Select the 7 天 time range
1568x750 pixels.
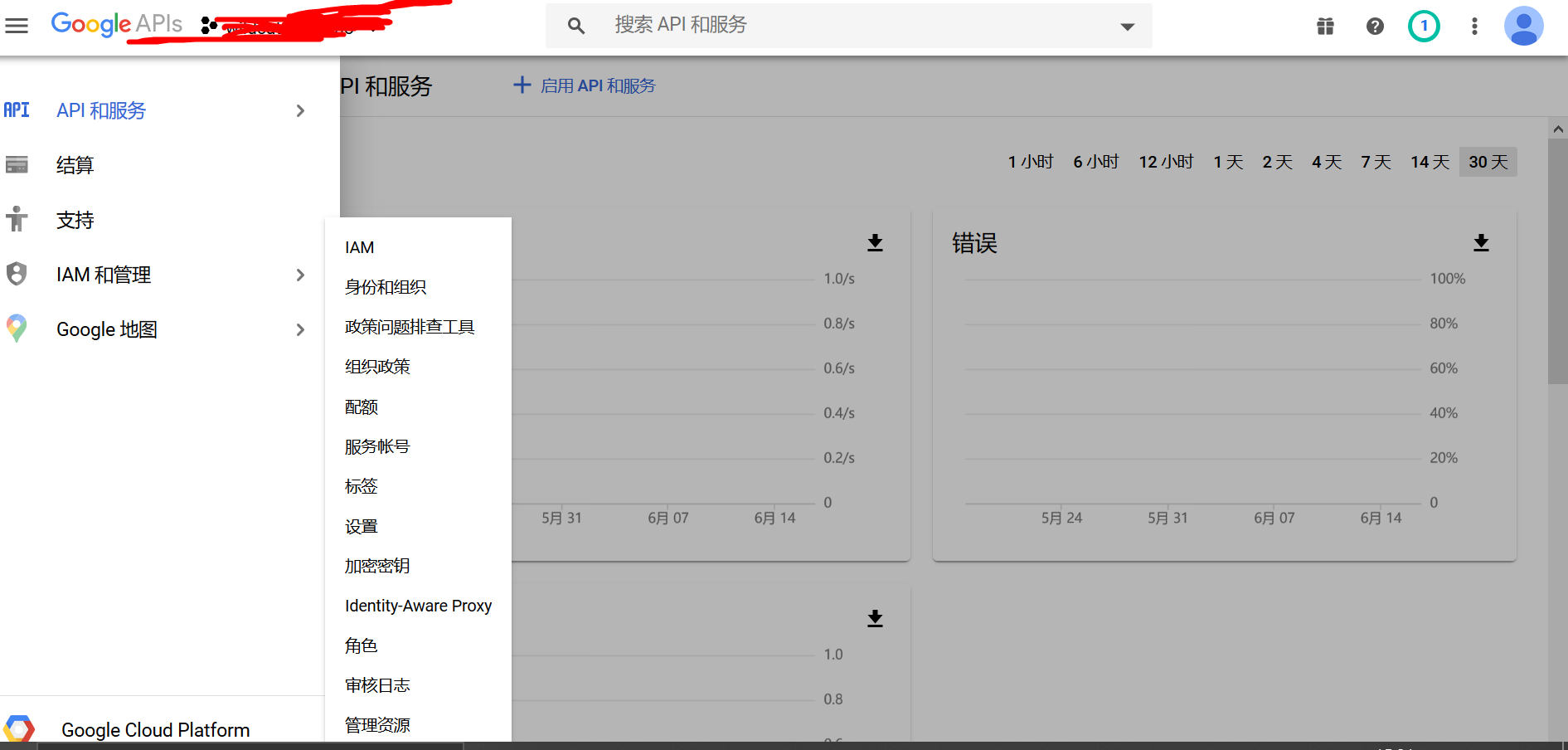pyautogui.click(x=1375, y=162)
